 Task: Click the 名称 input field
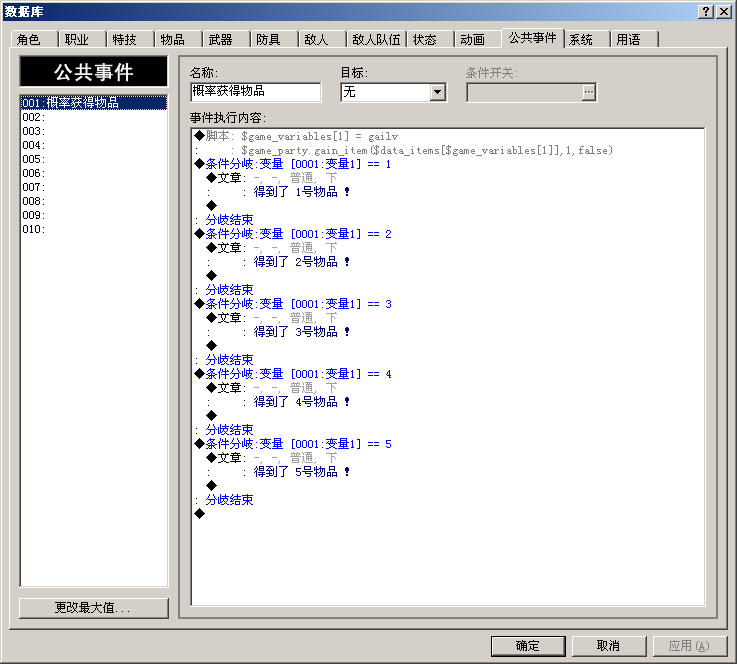coord(256,92)
